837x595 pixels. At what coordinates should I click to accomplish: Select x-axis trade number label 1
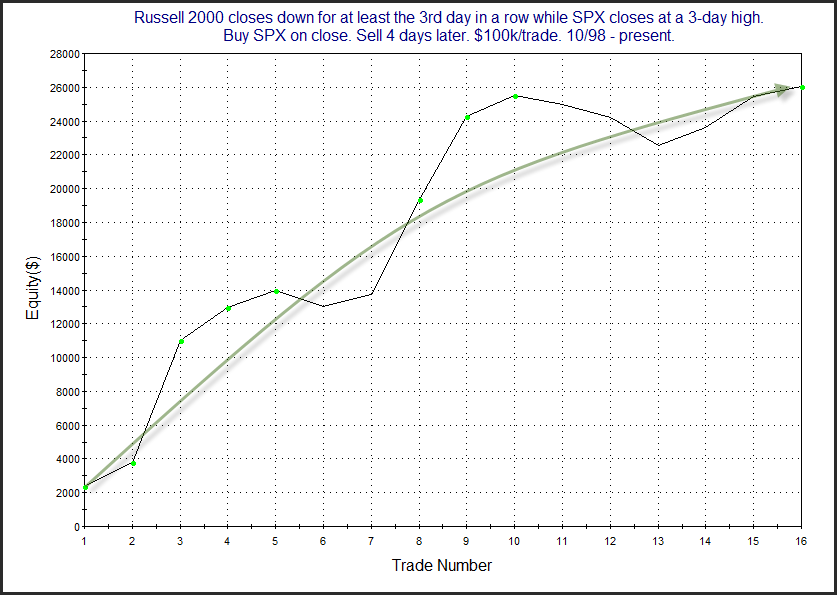tap(84, 541)
